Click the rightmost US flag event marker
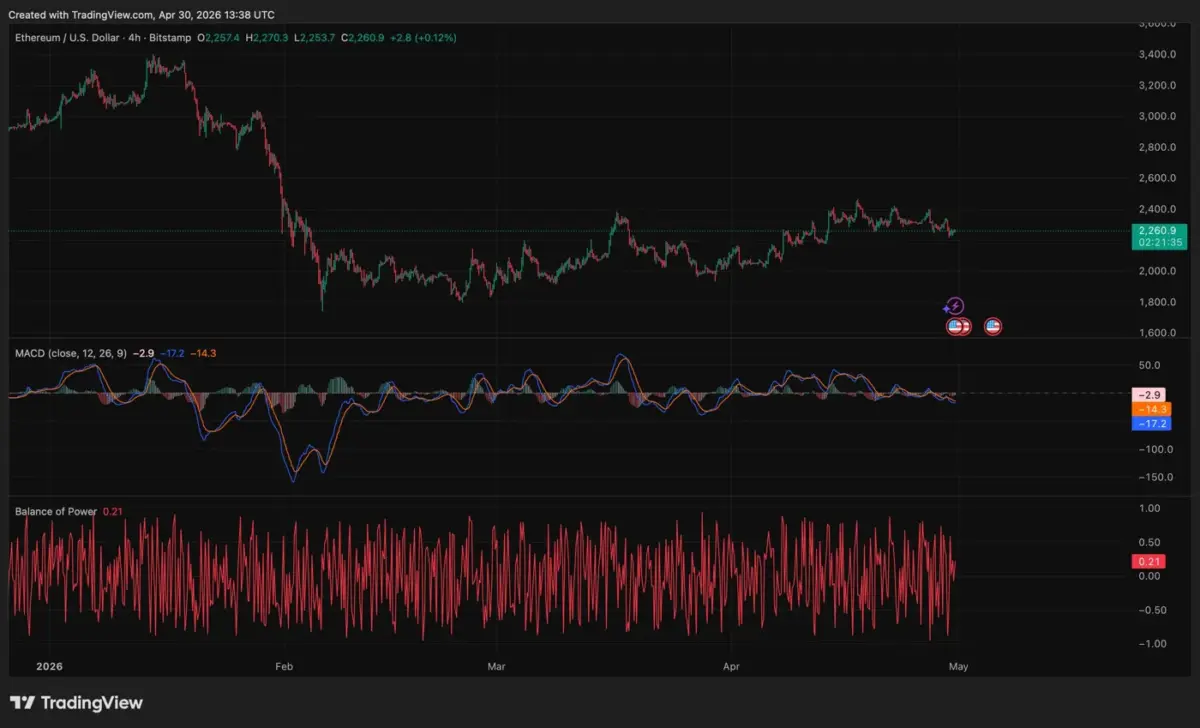Screen dimensions: 1200x728 coord(993,326)
